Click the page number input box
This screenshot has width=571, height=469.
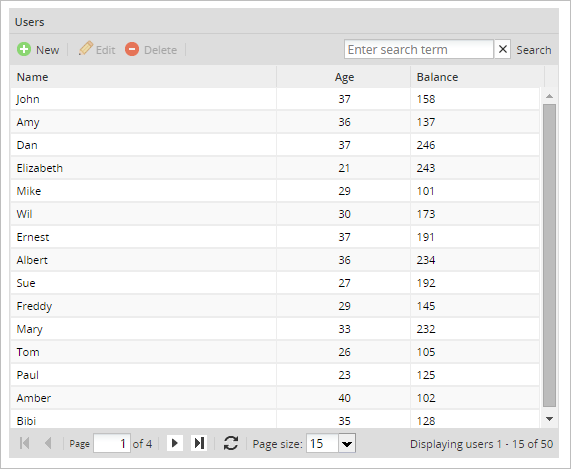point(112,443)
